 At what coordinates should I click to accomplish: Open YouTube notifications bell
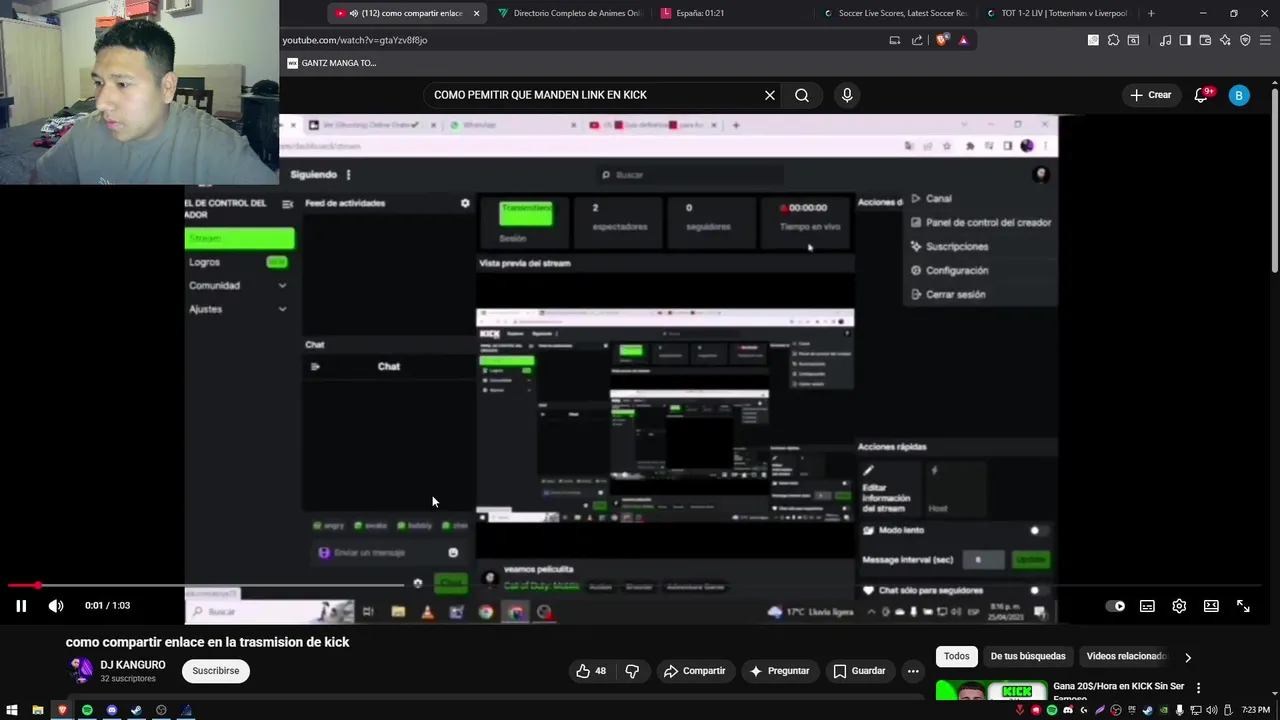1201,95
